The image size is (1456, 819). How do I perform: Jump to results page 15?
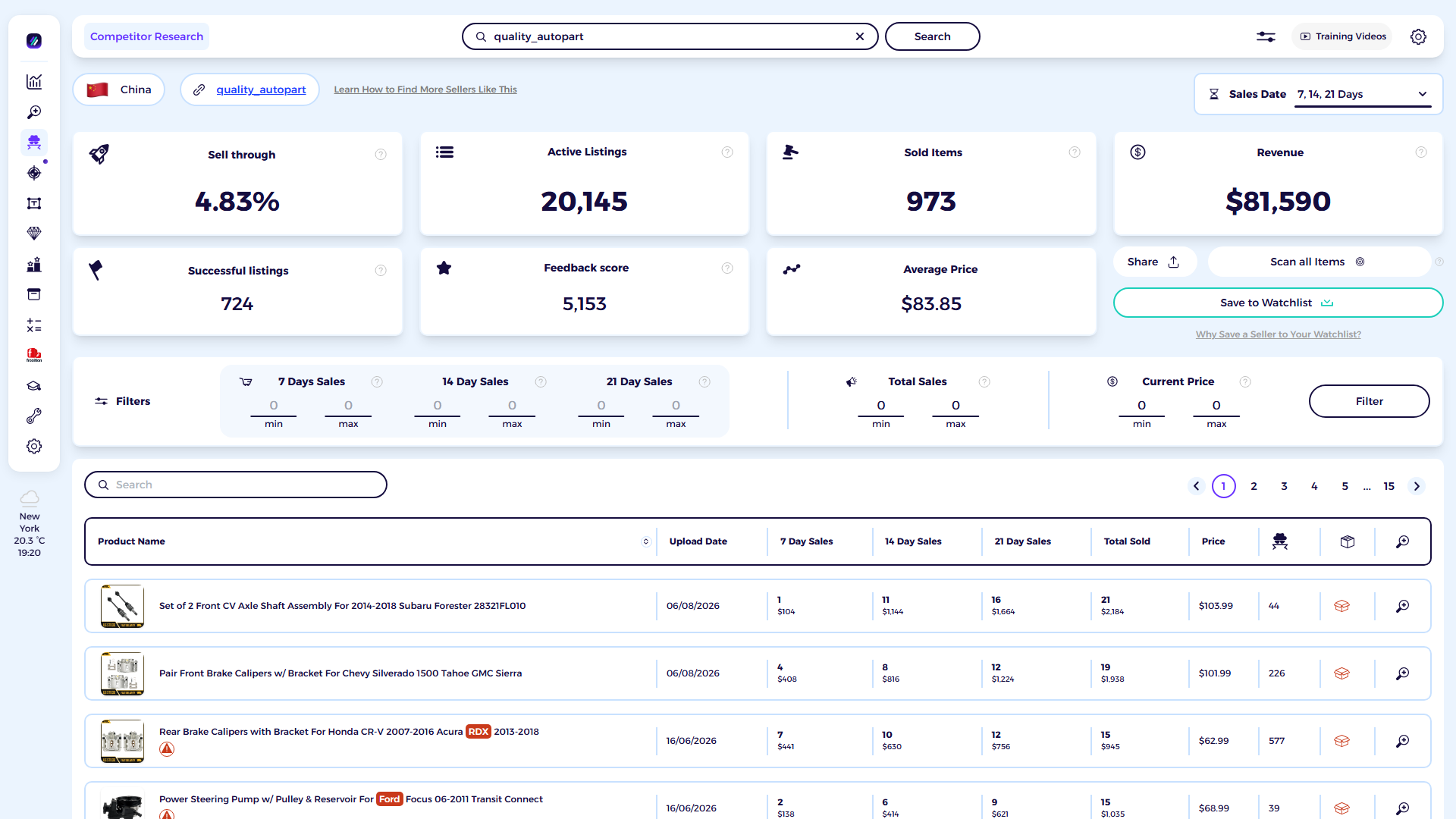coord(1389,486)
